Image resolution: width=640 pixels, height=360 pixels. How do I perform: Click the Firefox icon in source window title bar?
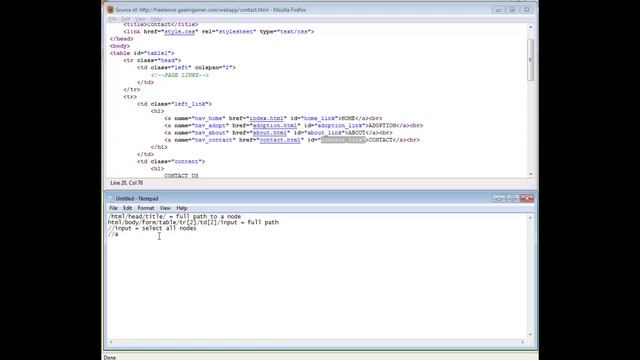point(110,10)
